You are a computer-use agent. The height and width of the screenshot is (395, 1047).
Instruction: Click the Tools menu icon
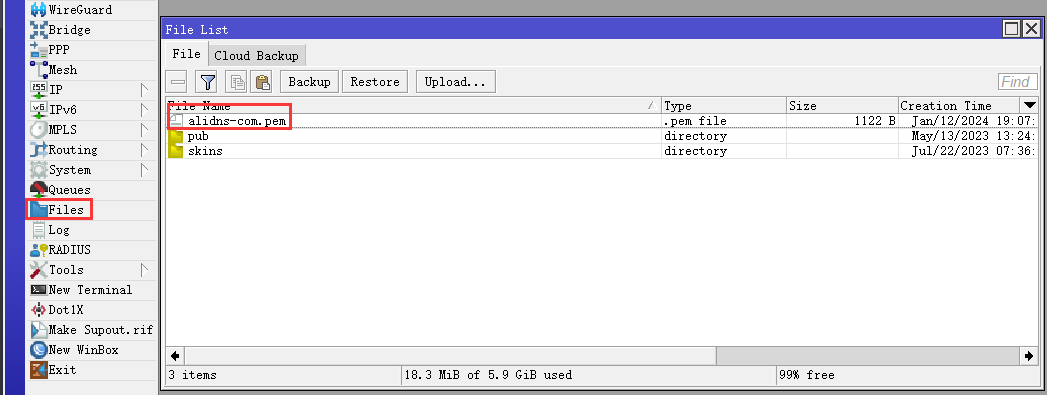[x=39, y=270]
